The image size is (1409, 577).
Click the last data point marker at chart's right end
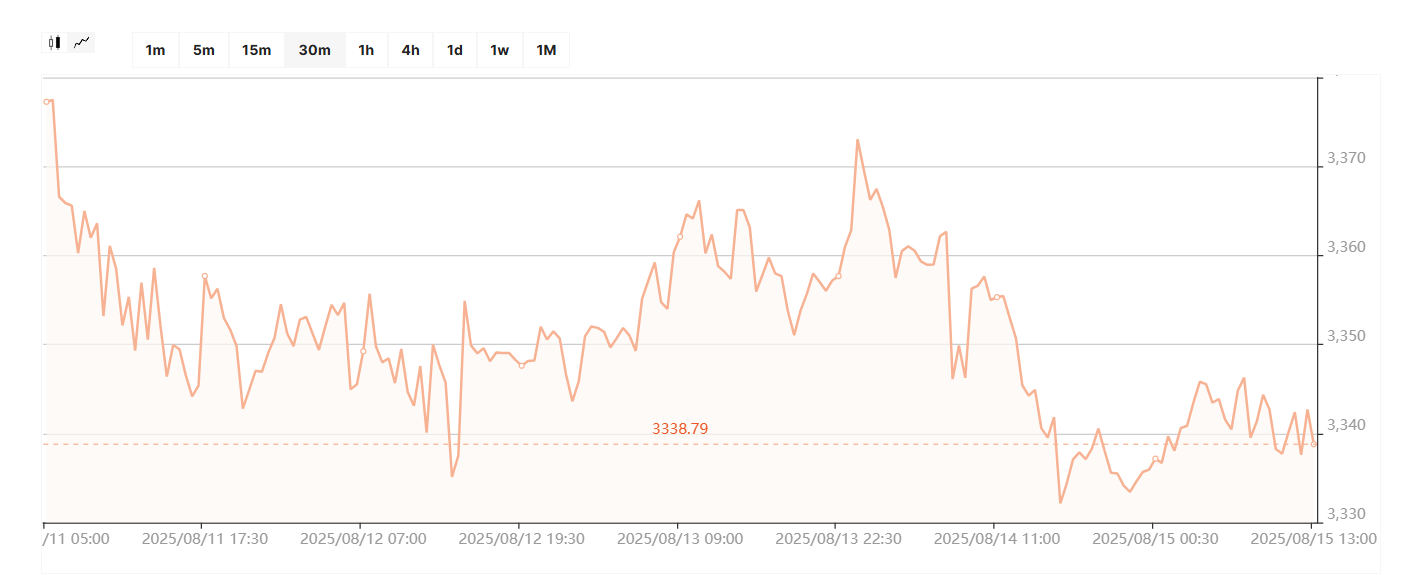coord(1313,444)
